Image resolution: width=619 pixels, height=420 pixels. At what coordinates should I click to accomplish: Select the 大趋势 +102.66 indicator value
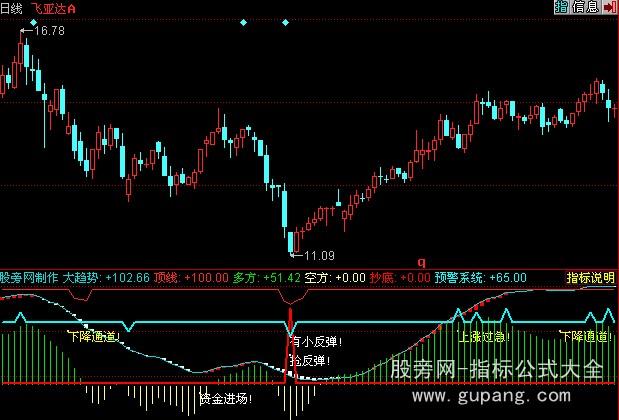point(106,278)
